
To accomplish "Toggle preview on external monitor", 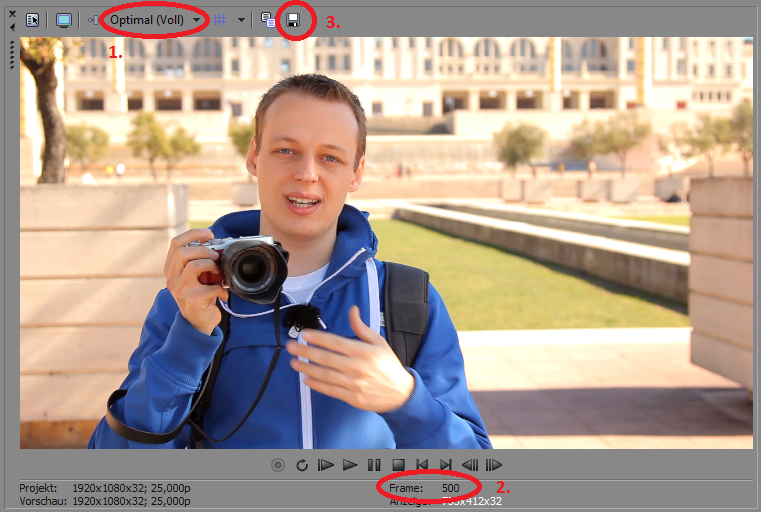I will click(64, 20).
